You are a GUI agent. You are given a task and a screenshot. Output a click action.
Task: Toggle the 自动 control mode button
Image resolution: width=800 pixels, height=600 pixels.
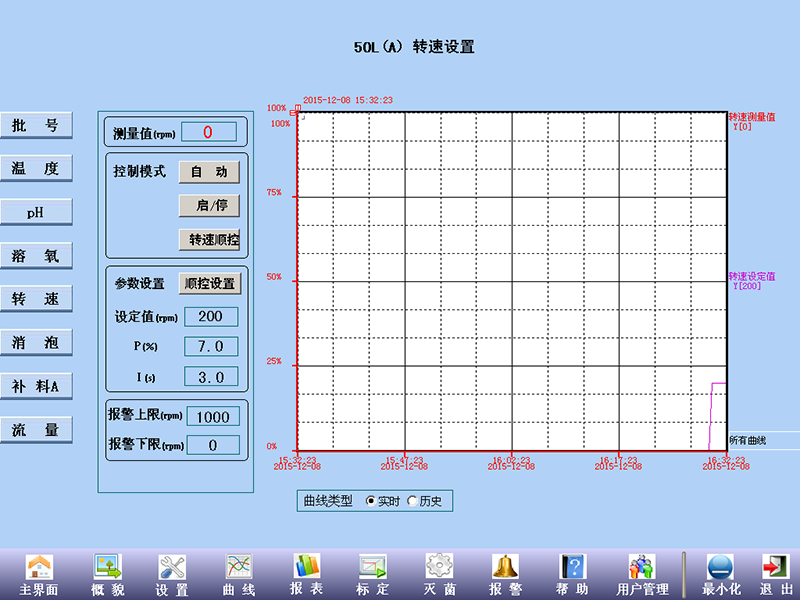tap(210, 172)
